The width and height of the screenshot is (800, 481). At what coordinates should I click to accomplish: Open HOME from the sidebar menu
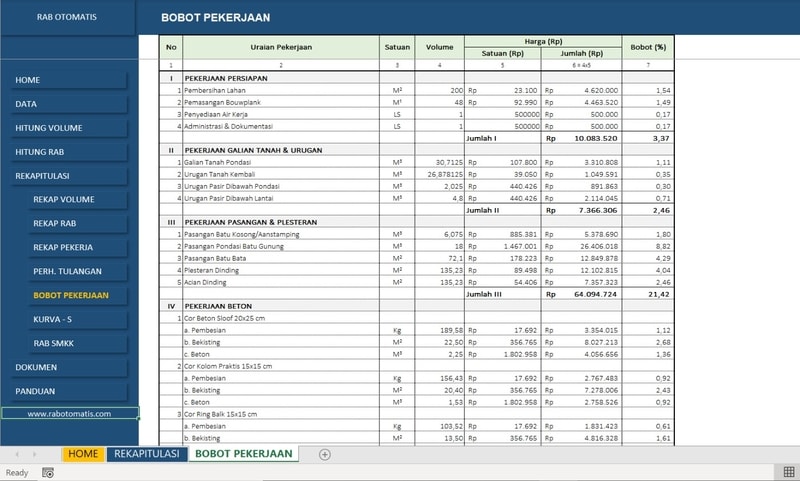(x=69, y=80)
